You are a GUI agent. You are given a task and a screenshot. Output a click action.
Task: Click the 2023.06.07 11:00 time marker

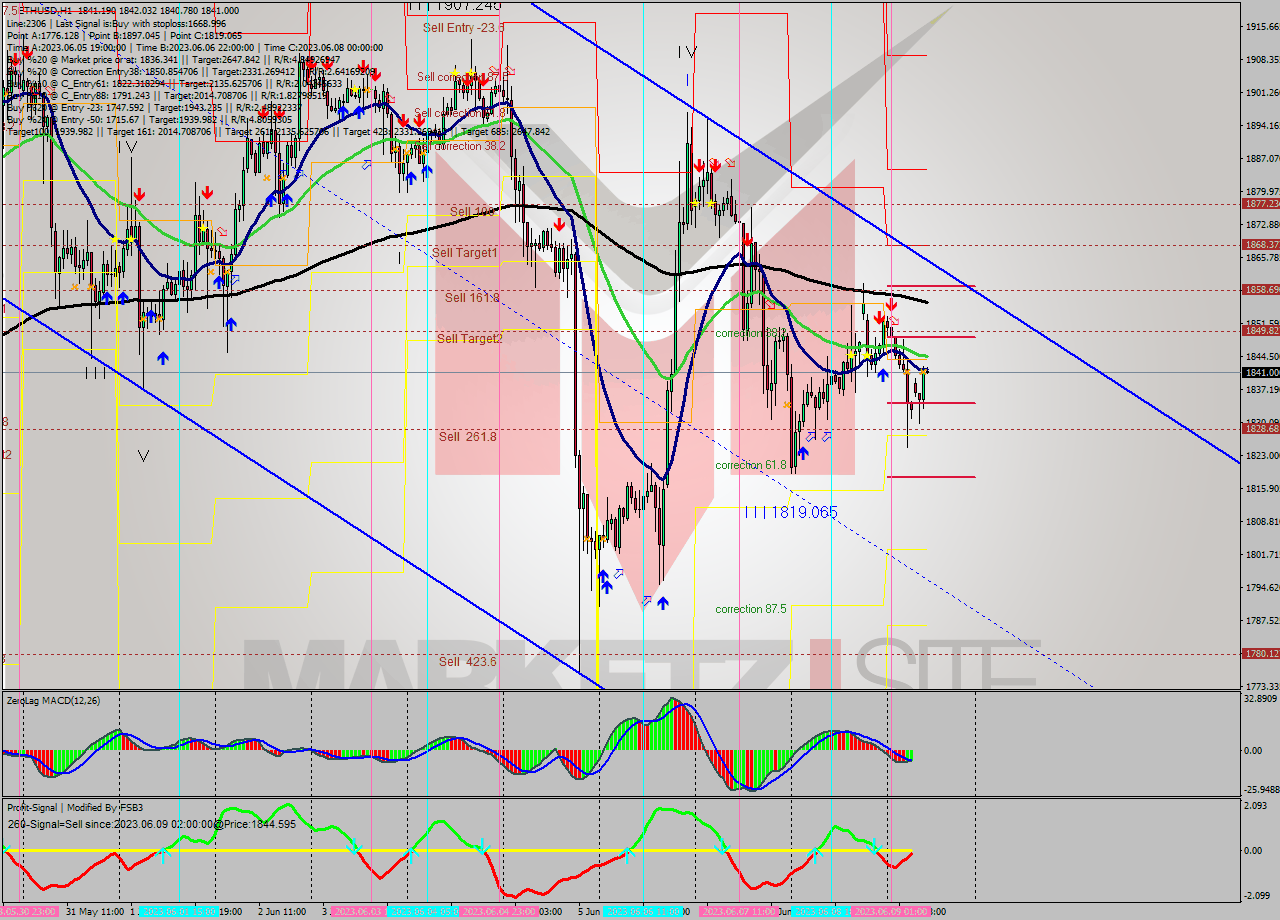(738, 912)
